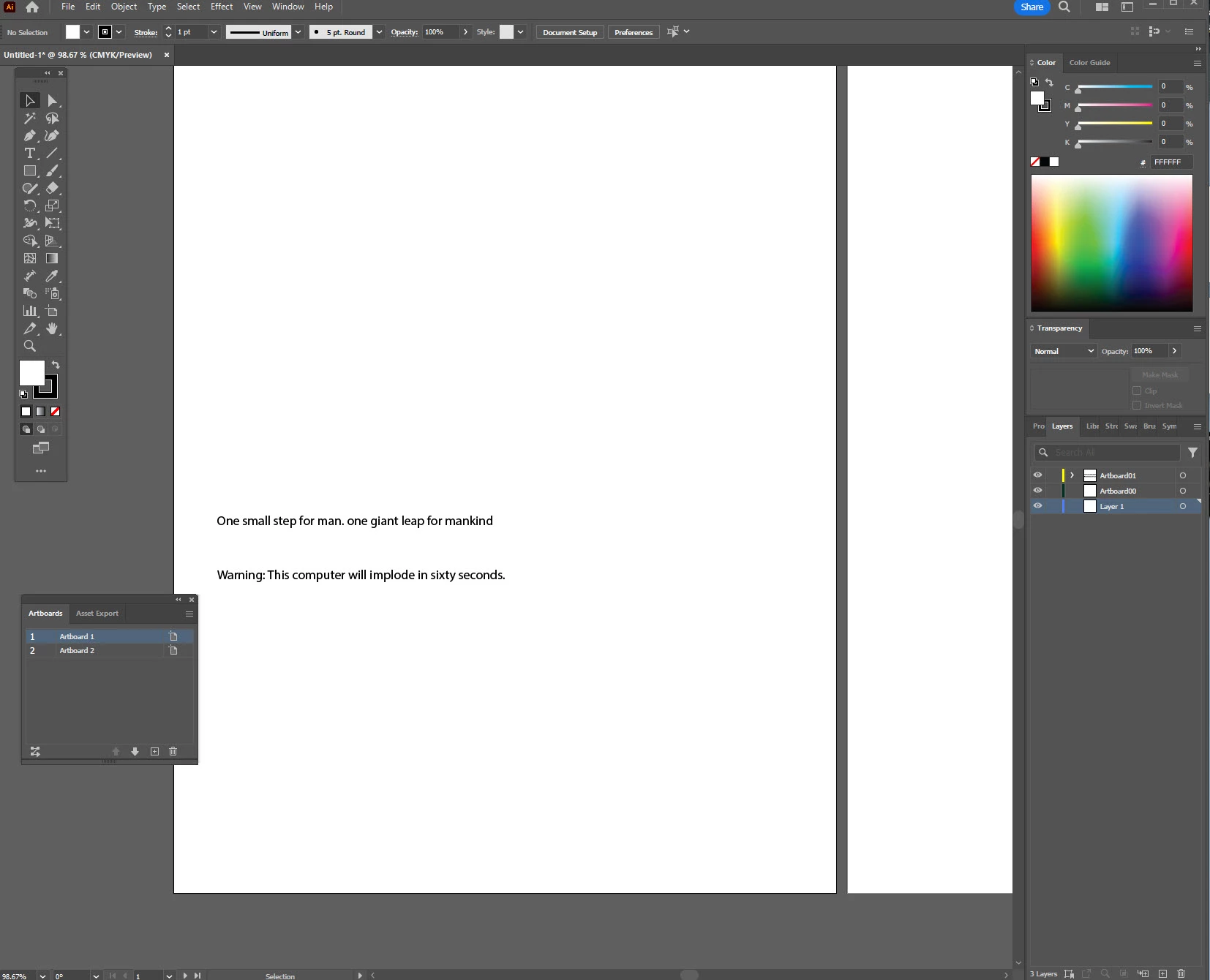
Task: Choose the Rotate tool
Action: pyautogui.click(x=30, y=206)
